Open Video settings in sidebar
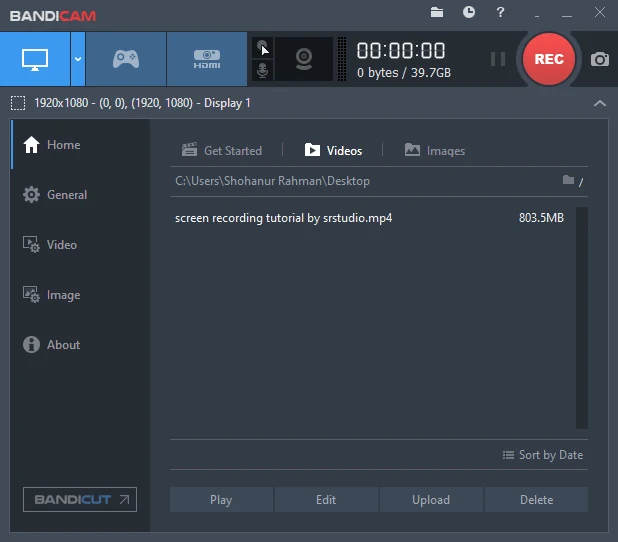This screenshot has height=542, width=618. click(81, 245)
